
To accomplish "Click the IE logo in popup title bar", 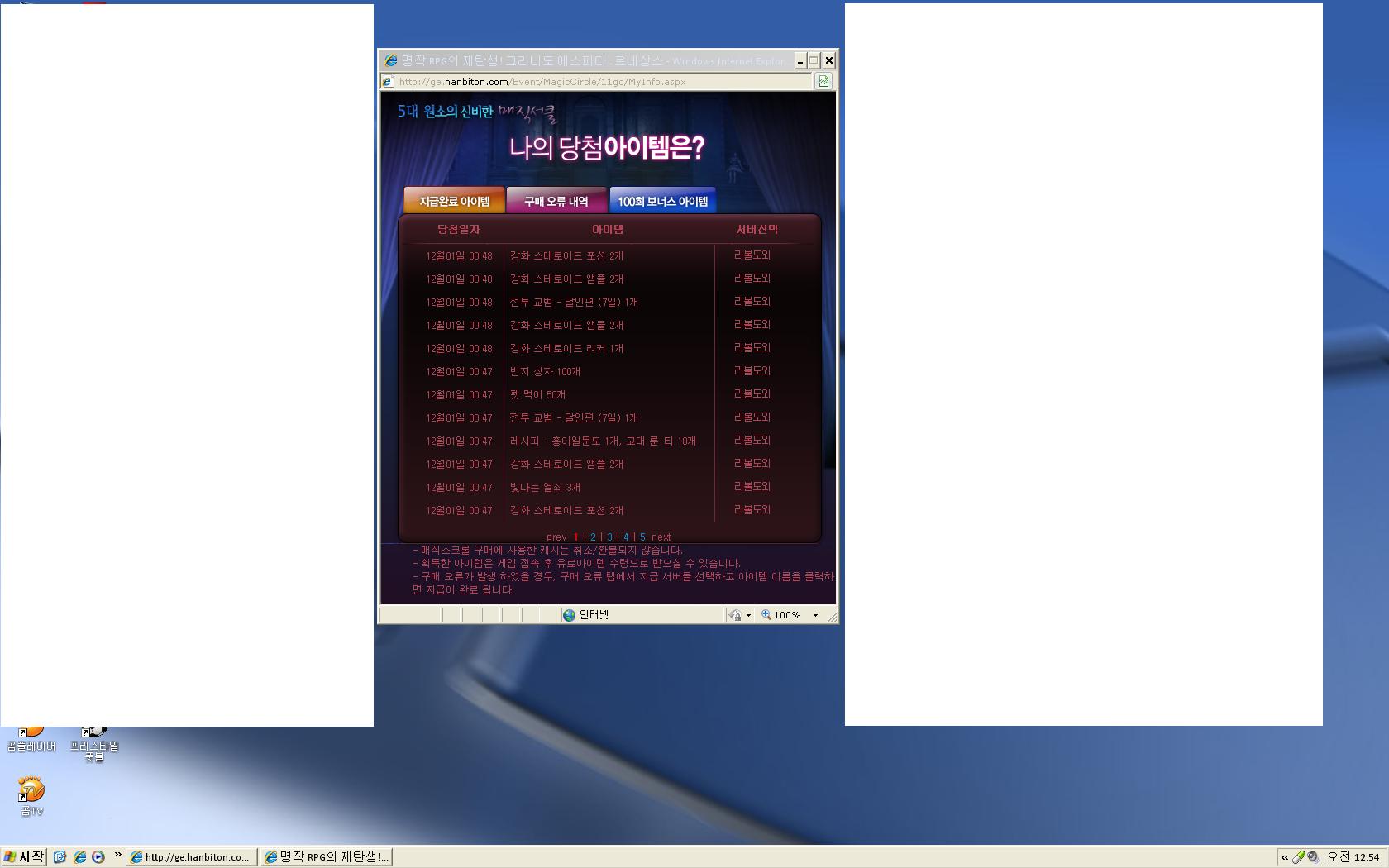I will point(390,60).
